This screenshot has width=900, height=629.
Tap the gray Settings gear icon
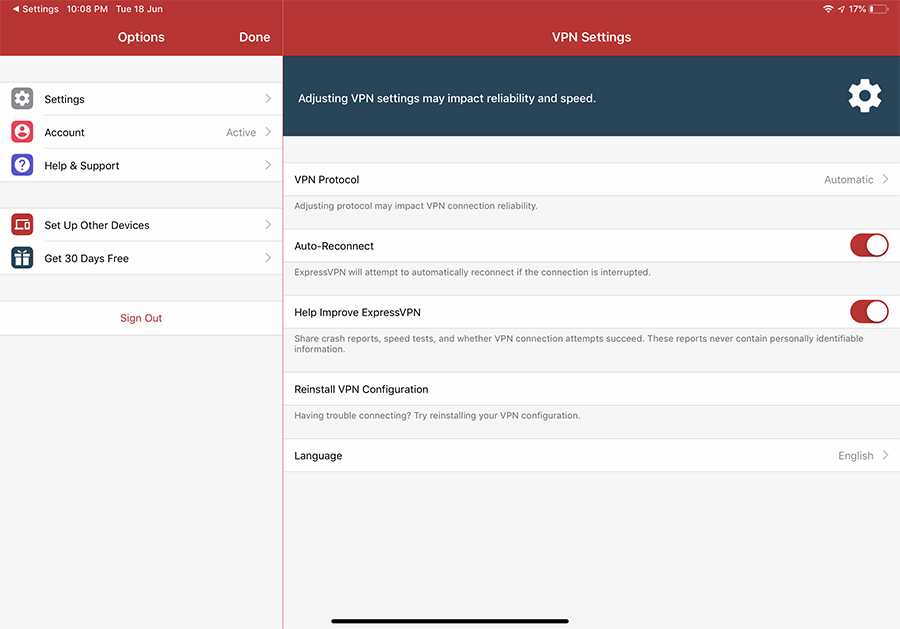tap(22, 99)
